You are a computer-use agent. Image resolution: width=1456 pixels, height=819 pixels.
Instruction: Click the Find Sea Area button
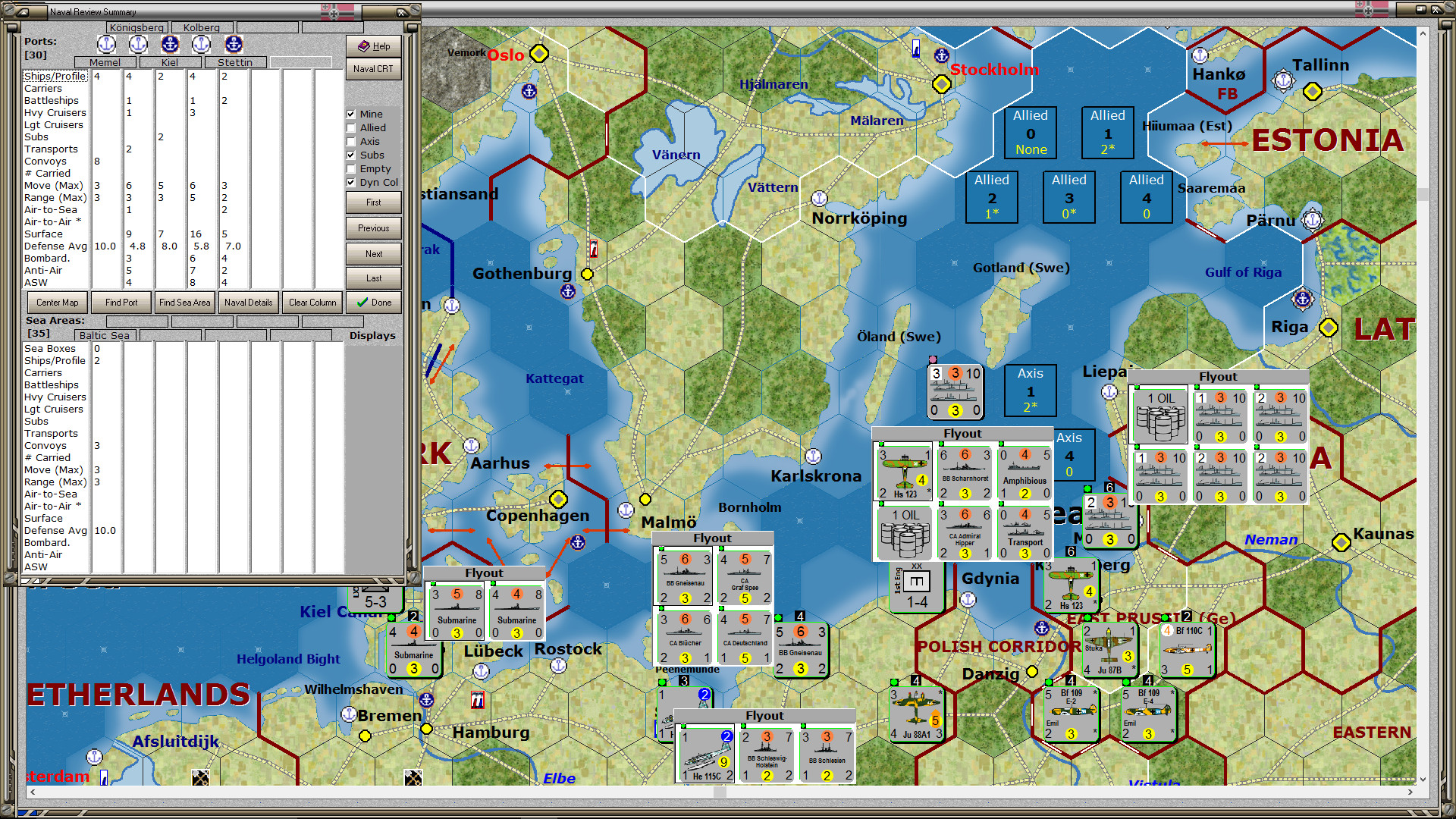coord(184,303)
